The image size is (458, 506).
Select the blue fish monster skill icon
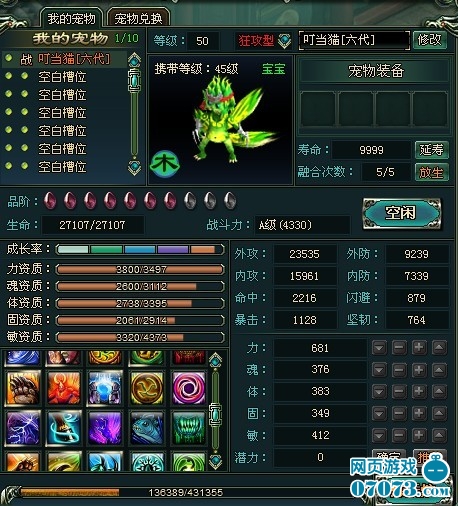pos(147,428)
